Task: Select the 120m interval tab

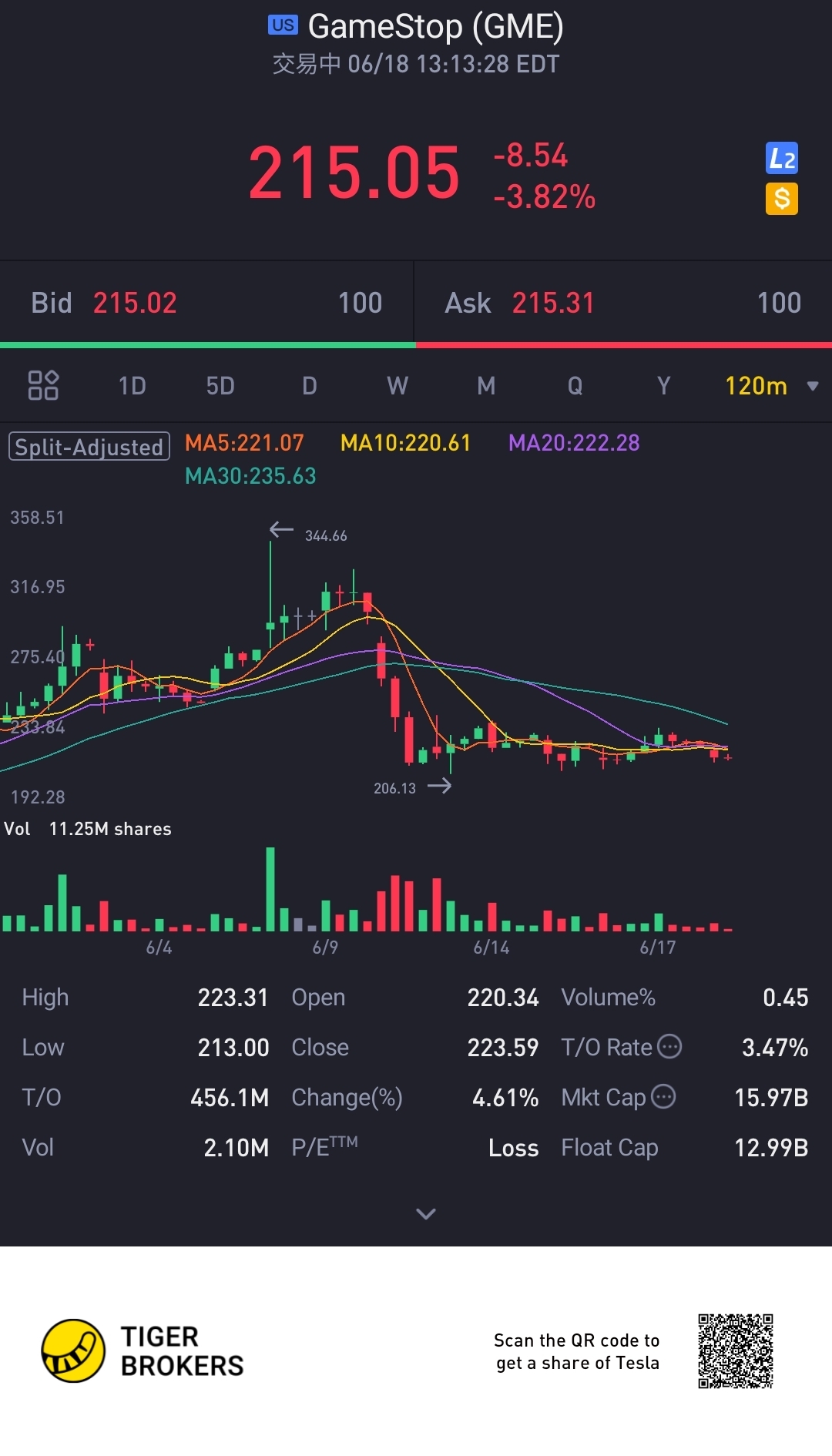Action: tap(757, 385)
